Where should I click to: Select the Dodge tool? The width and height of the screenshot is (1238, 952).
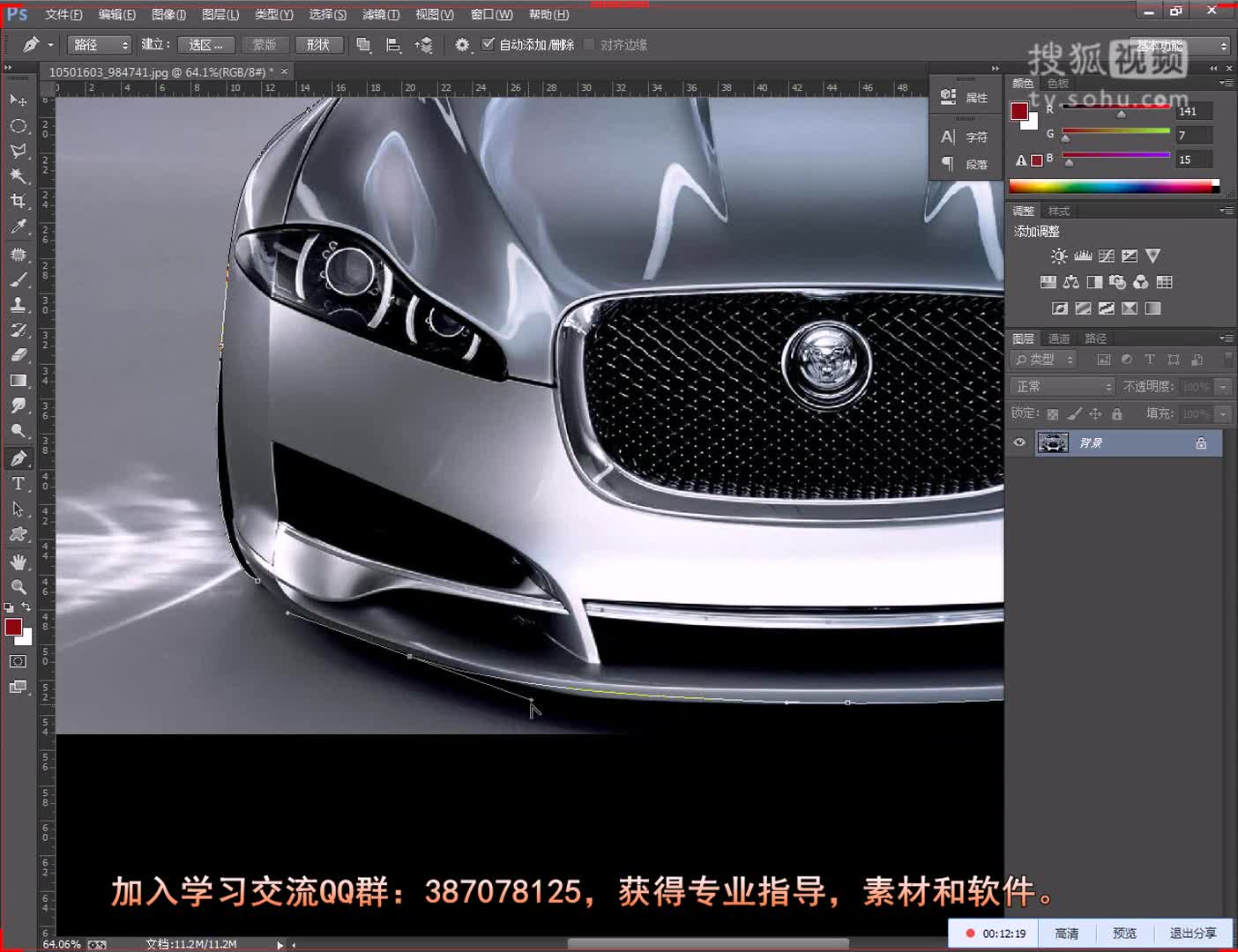(18, 432)
